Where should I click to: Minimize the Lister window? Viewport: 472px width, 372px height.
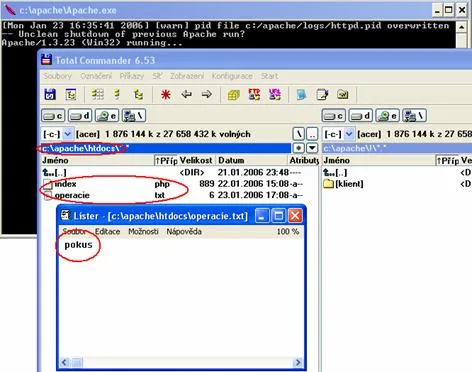(x=262, y=216)
